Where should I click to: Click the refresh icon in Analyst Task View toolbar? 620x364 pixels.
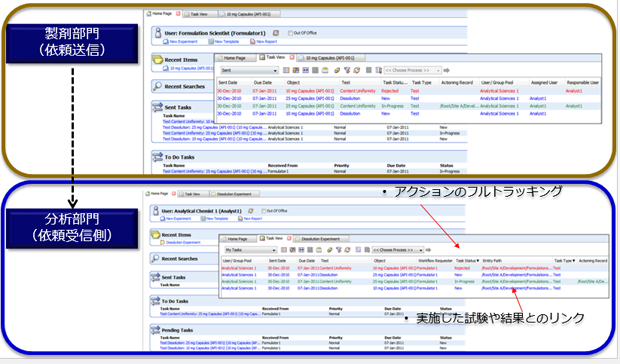347,250
